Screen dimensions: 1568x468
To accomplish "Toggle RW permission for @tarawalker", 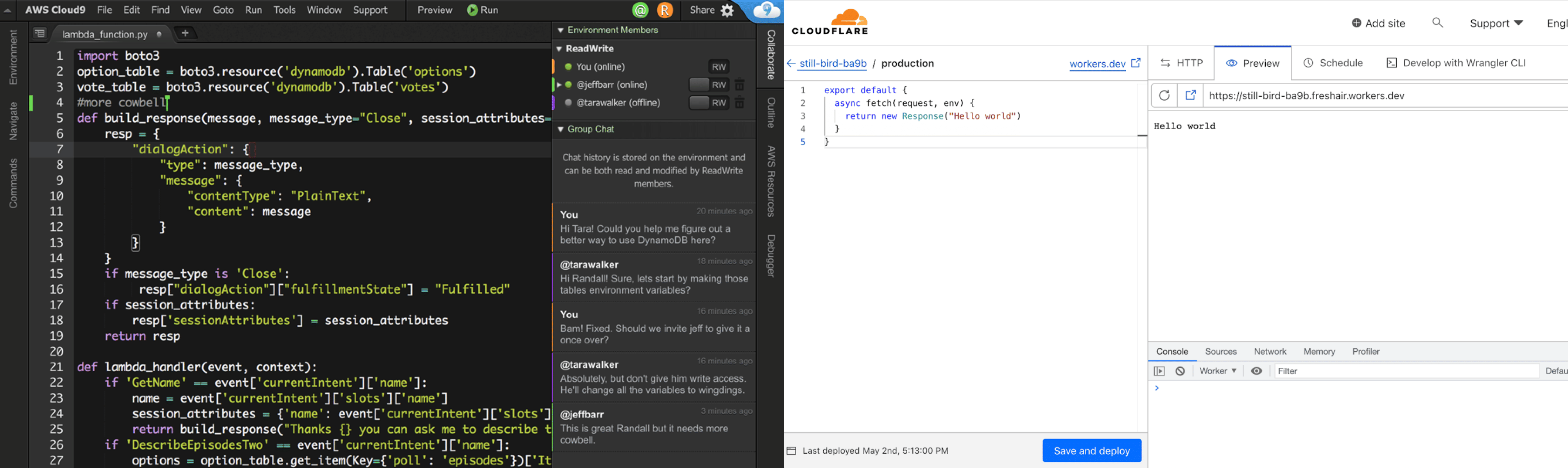I will pos(709,103).
